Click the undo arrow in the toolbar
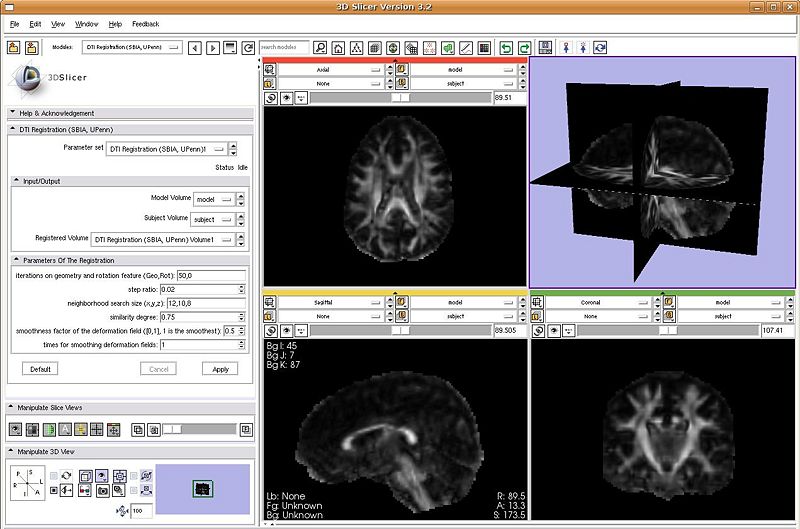This screenshot has width=800, height=529. point(505,47)
